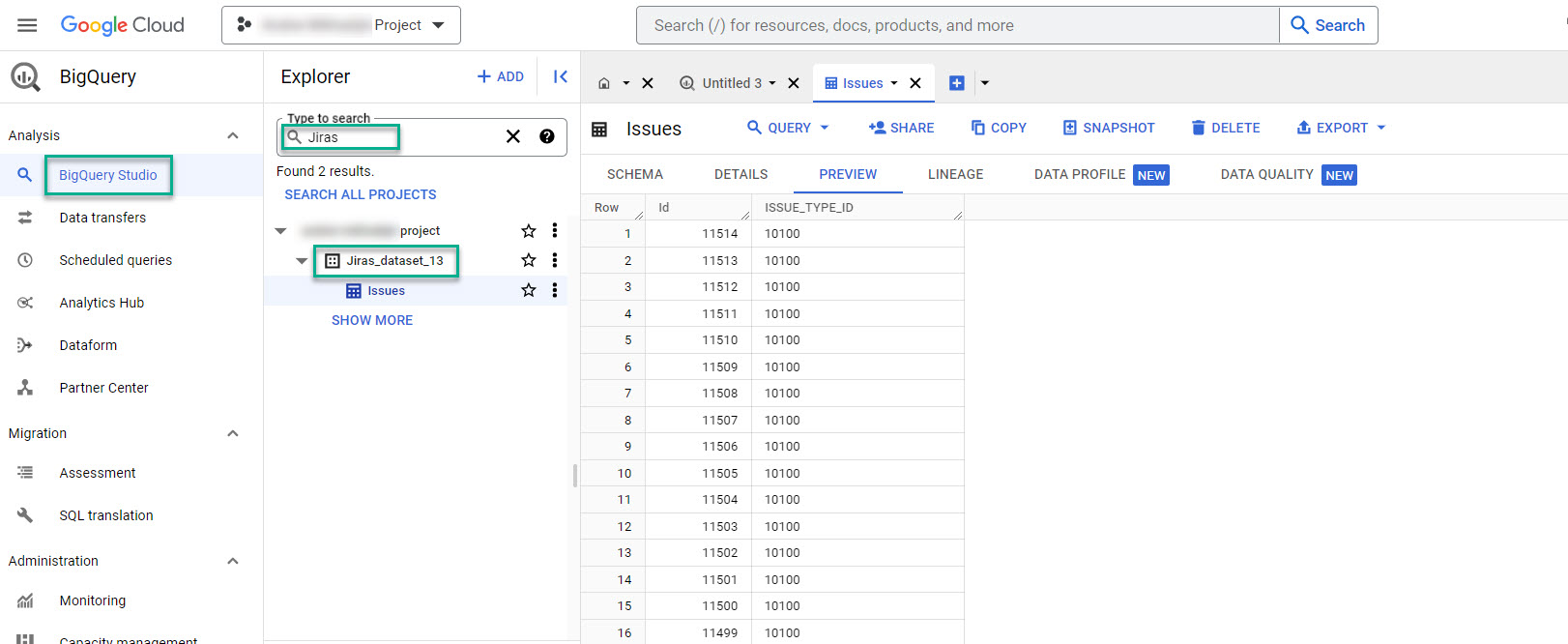Open the Lineage tab
The height and width of the screenshot is (644, 1568).
tap(955, 174)
